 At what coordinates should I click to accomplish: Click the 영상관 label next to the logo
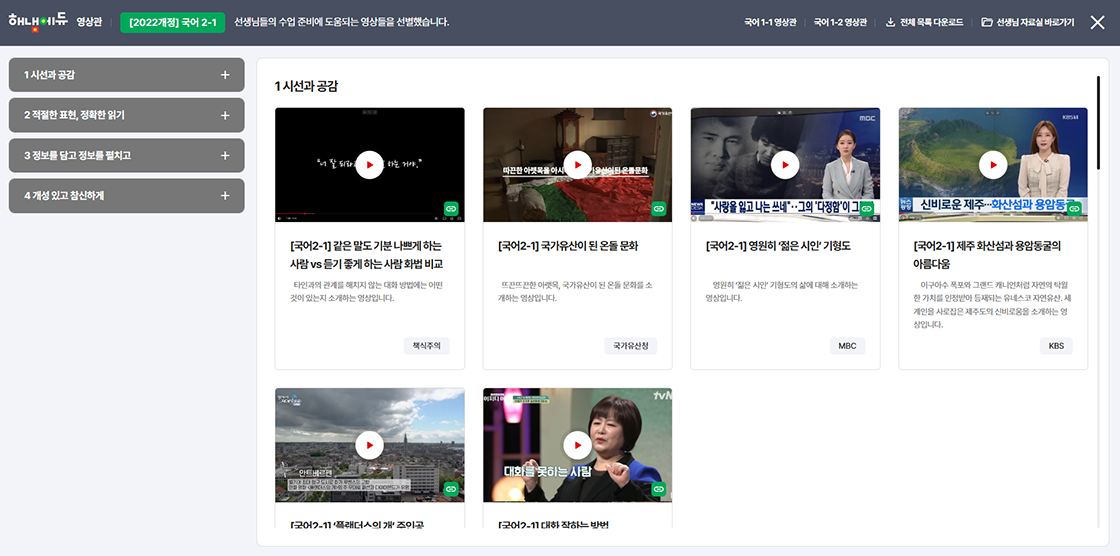(89, 22)
